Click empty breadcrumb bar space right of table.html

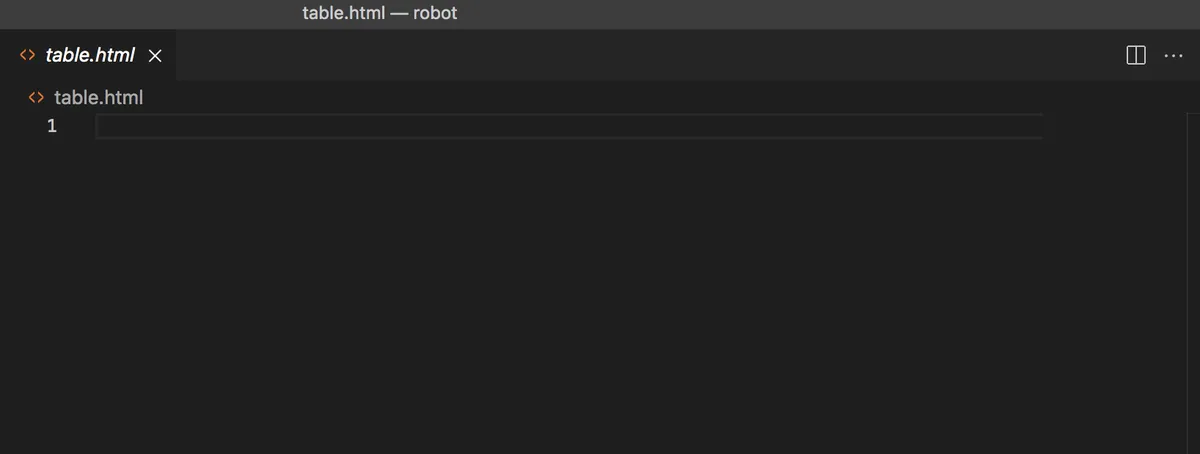670,98
